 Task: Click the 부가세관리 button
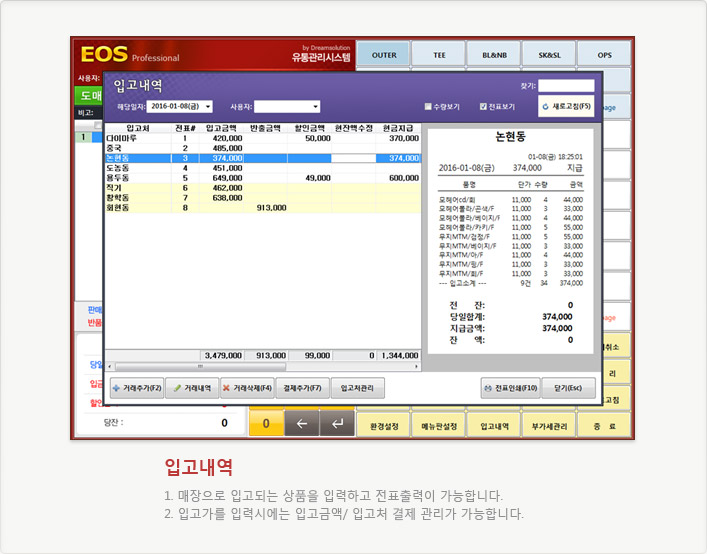coord(549,426)
